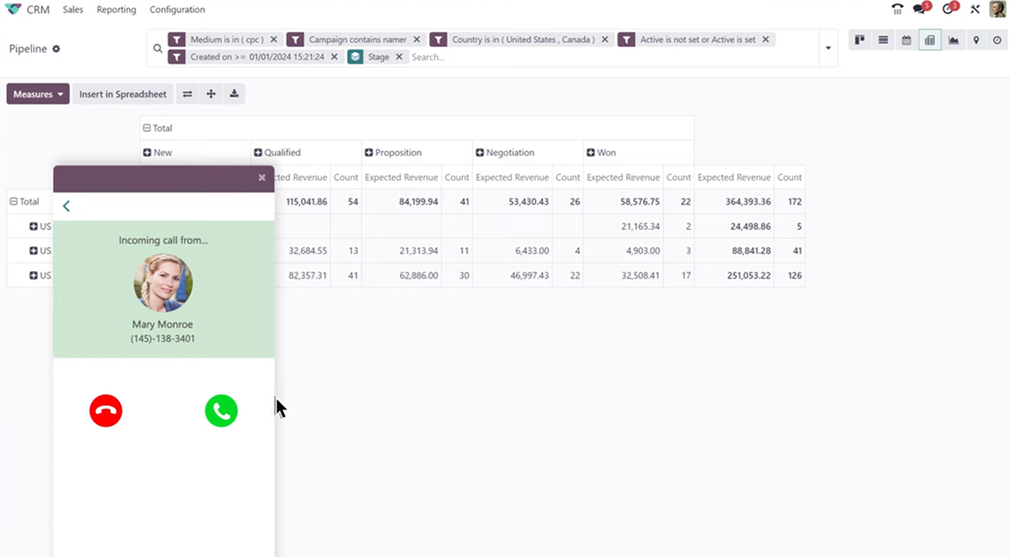Open the activities clock icon with badge 3
1010x557 pixels.
[949, 9]
